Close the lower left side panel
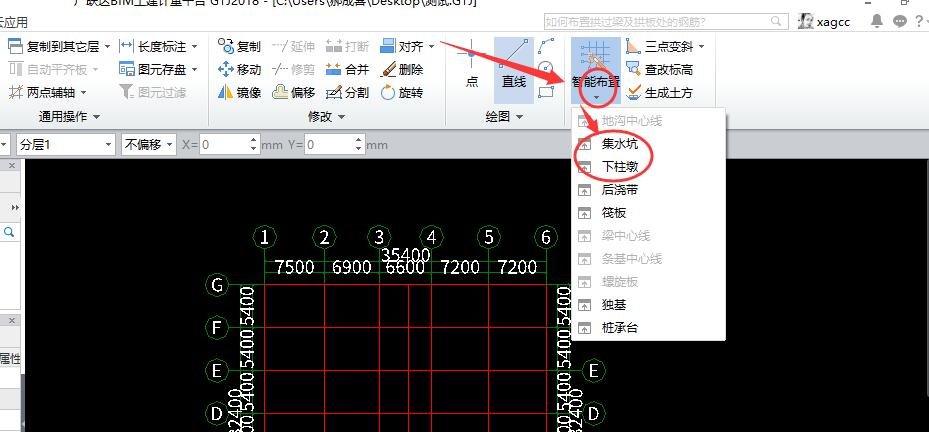This screenshot has height=432, width=929. (12, 320)
